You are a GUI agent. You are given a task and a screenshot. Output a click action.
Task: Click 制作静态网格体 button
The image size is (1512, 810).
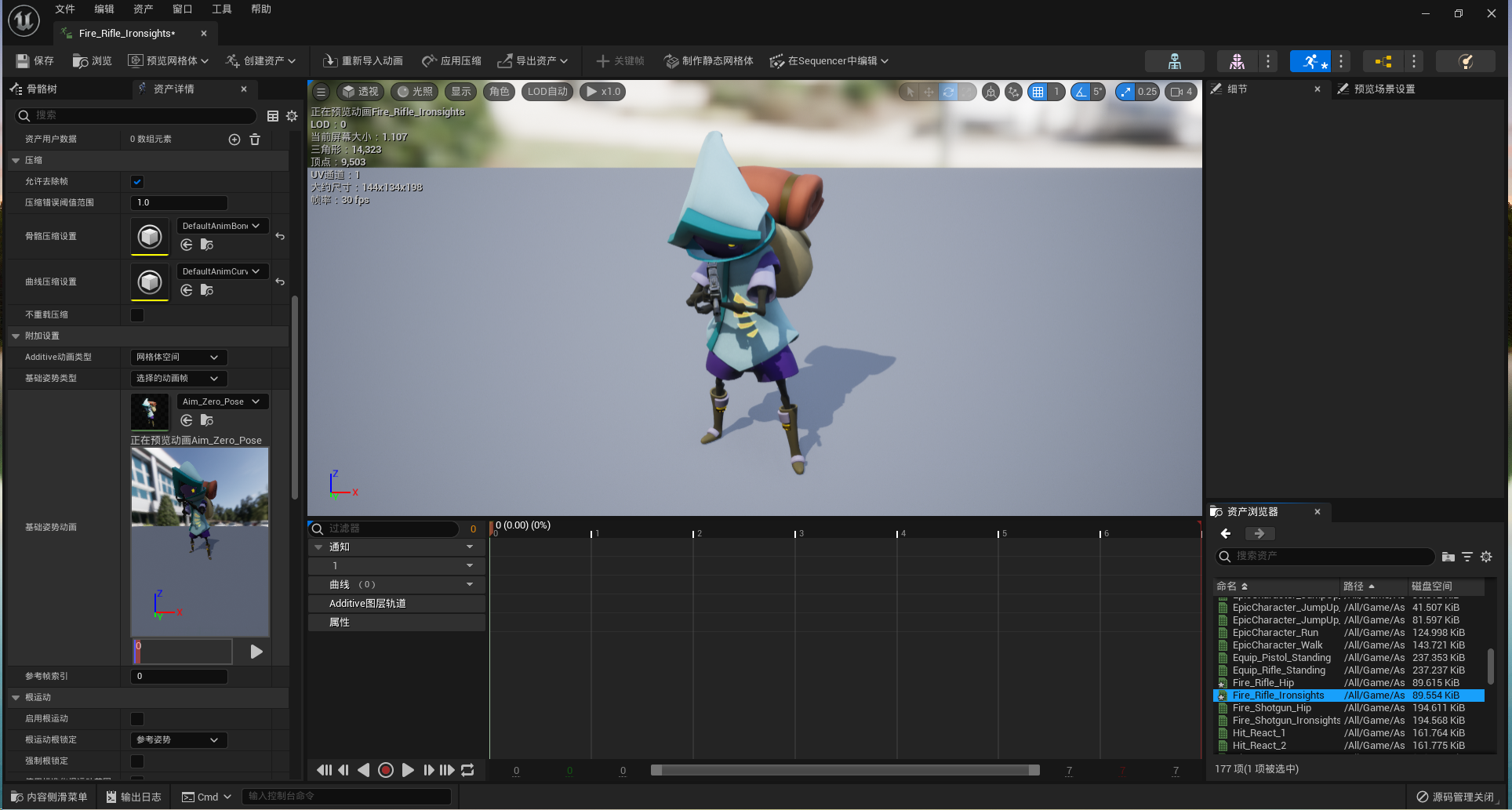point(709,60)
